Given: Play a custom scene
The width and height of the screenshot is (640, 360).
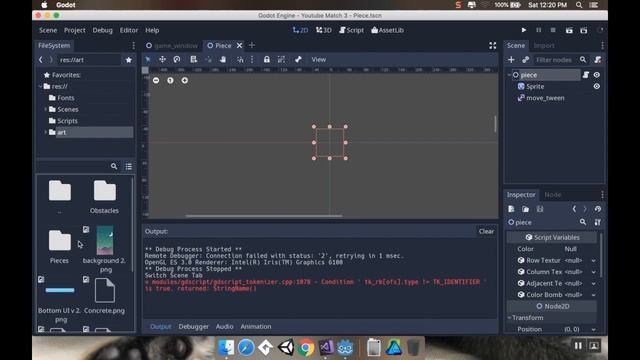Looking at the screenshot, I should coord(584,30).
